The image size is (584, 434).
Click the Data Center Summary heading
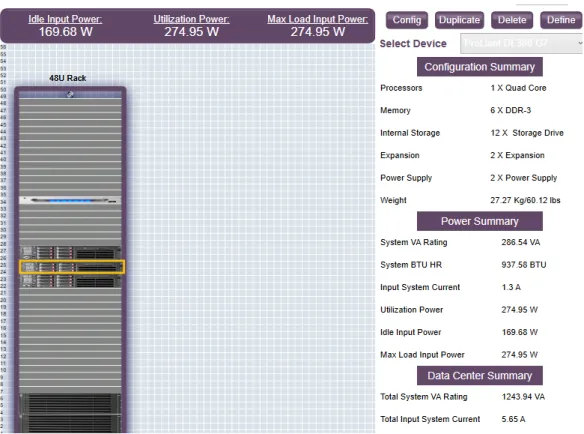pos(480,376)
